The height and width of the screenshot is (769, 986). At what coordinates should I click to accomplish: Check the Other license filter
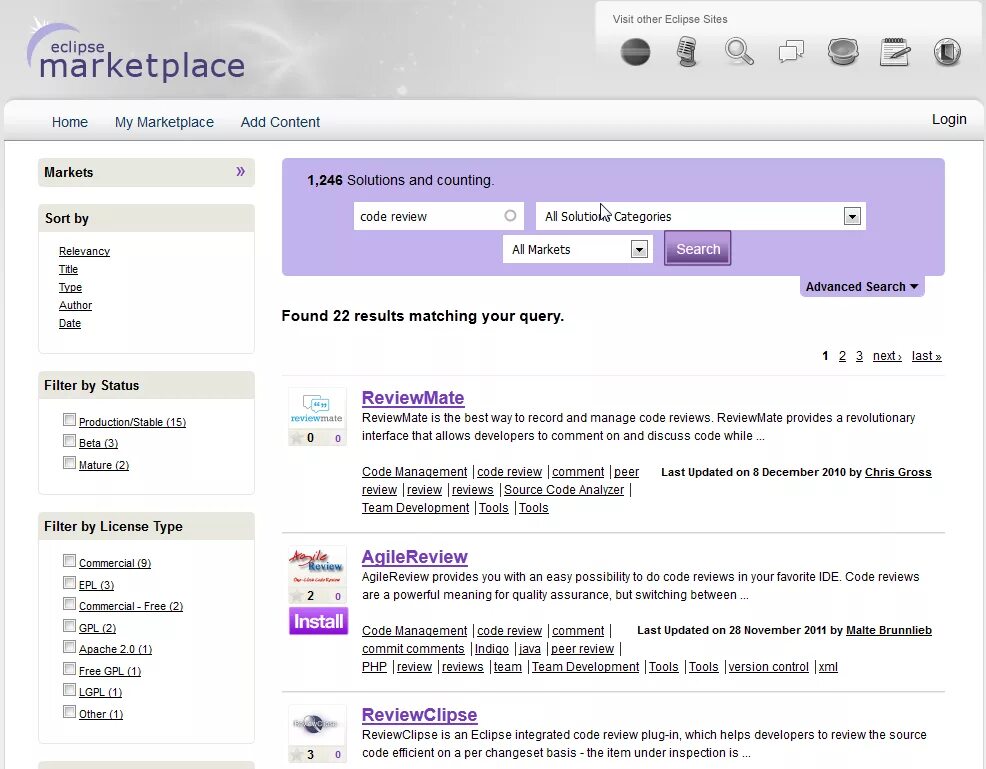pyautogui.click(x=69, y=712)
